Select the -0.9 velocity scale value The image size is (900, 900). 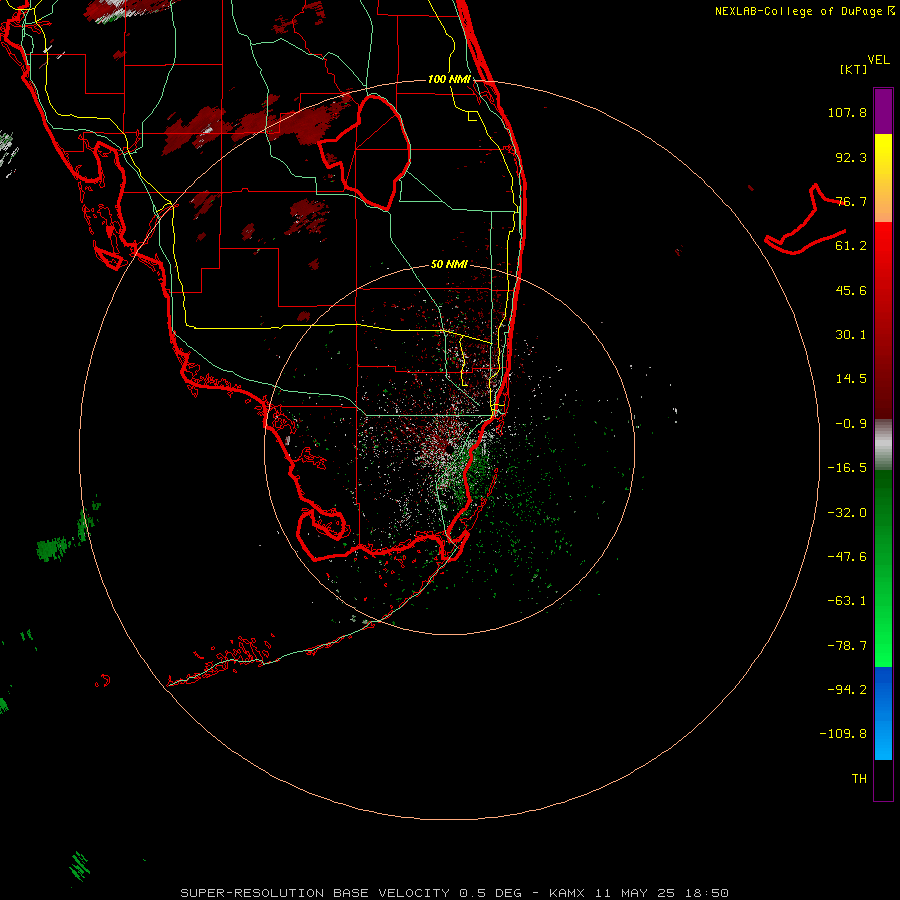(851, 424)
